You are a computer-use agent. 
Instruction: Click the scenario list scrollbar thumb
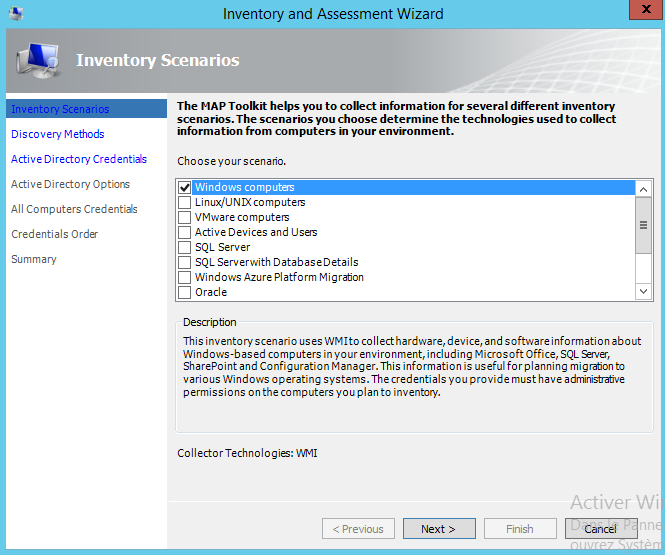point(644,226)
